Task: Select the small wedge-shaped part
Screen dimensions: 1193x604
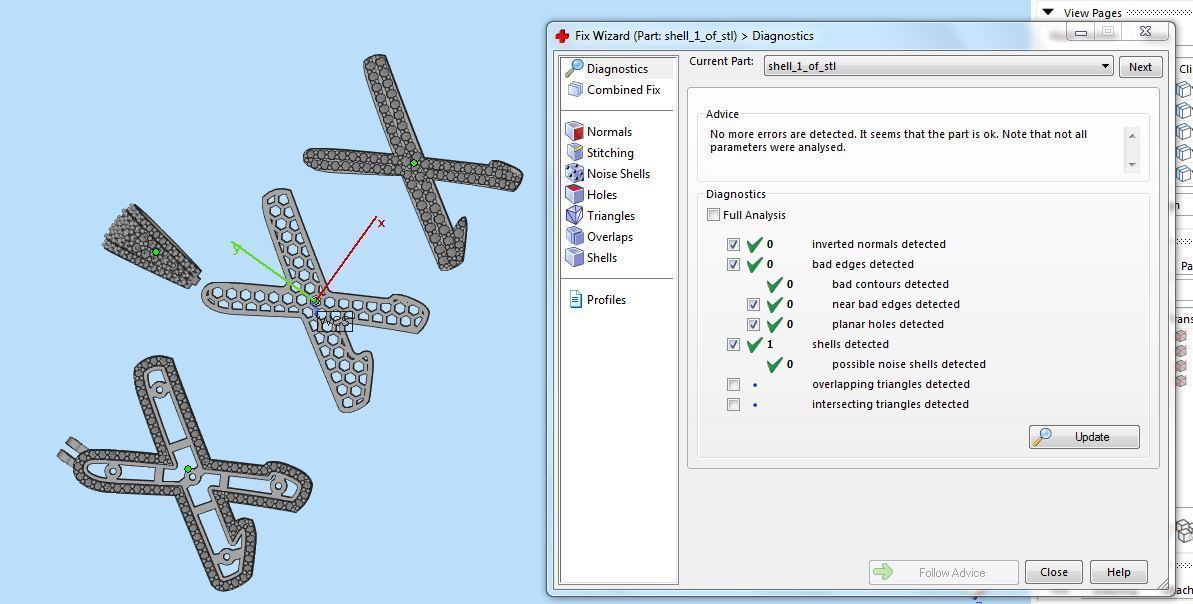Action: (152, 247)
